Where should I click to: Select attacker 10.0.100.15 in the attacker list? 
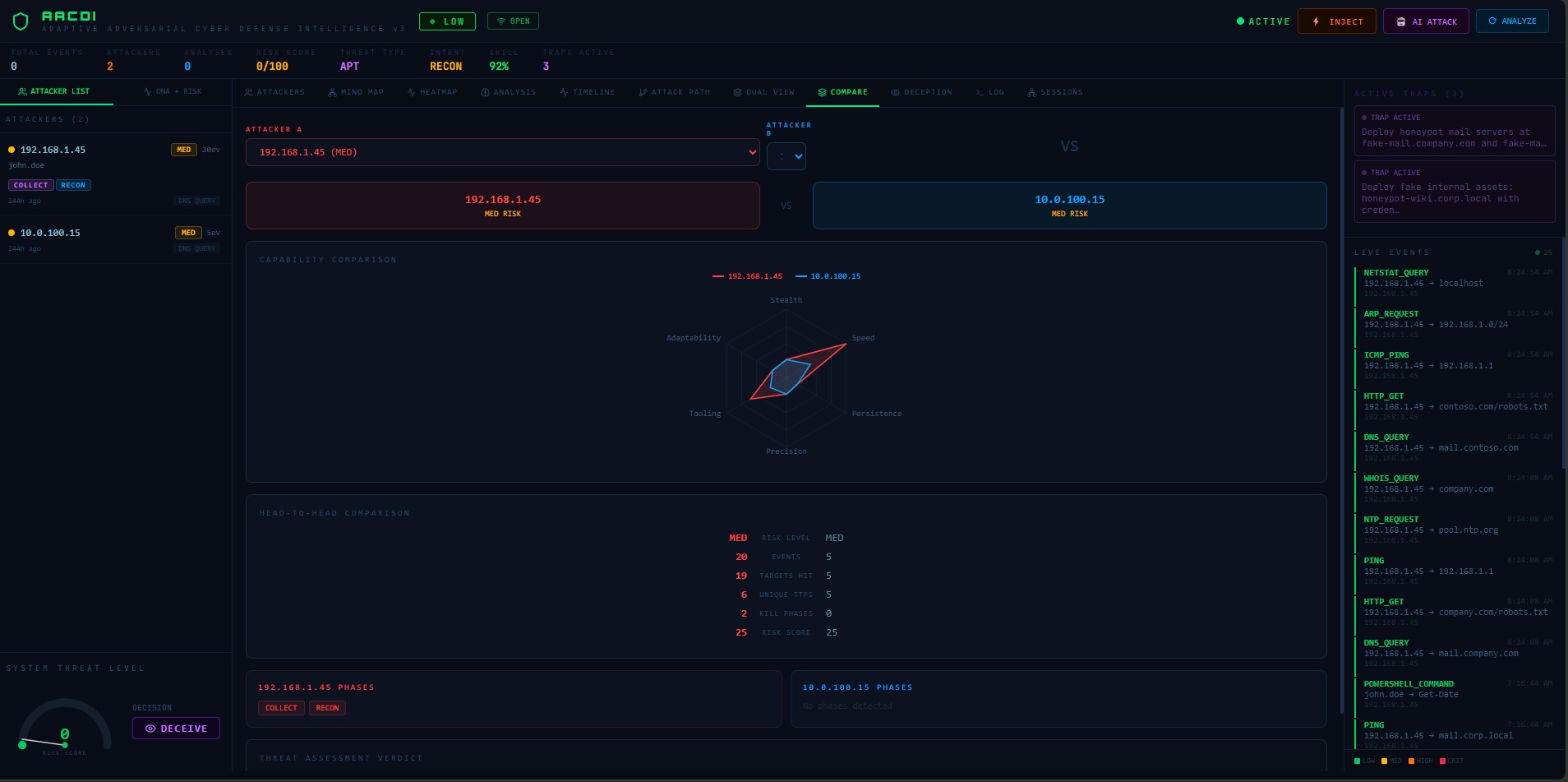[x=115, y=239]
